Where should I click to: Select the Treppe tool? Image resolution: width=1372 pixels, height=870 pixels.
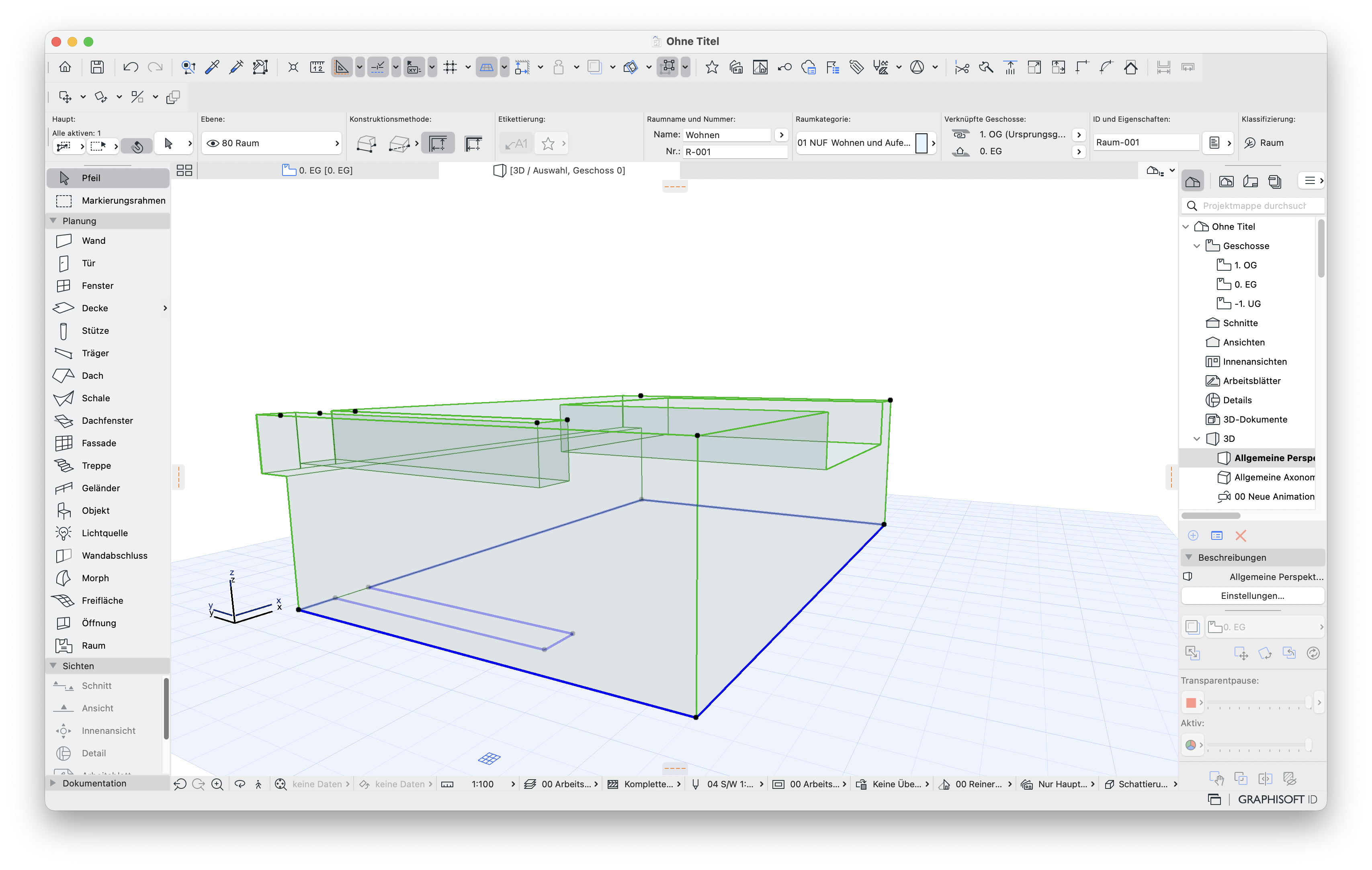pos(108,466)
